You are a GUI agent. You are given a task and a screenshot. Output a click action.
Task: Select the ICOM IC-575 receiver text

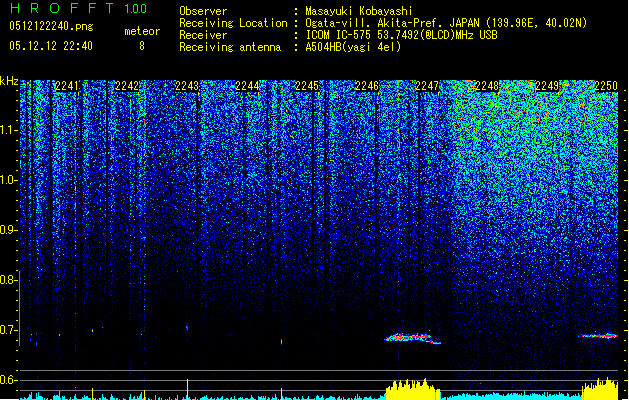pos(401,35)
